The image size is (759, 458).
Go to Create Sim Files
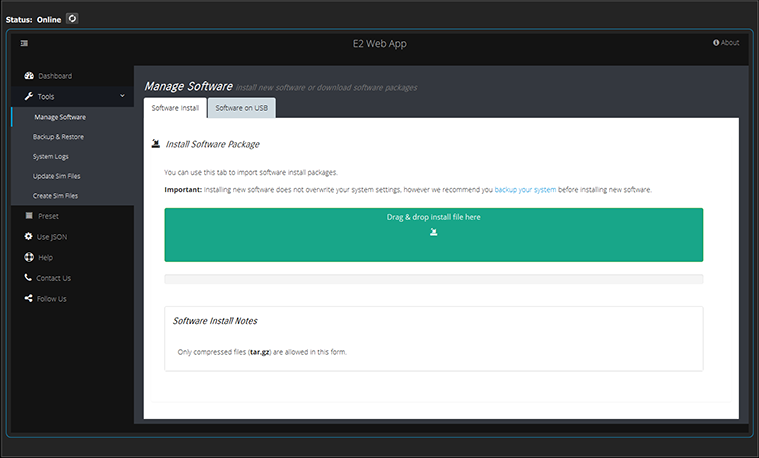pyautogui.click(x=73, y=196)
